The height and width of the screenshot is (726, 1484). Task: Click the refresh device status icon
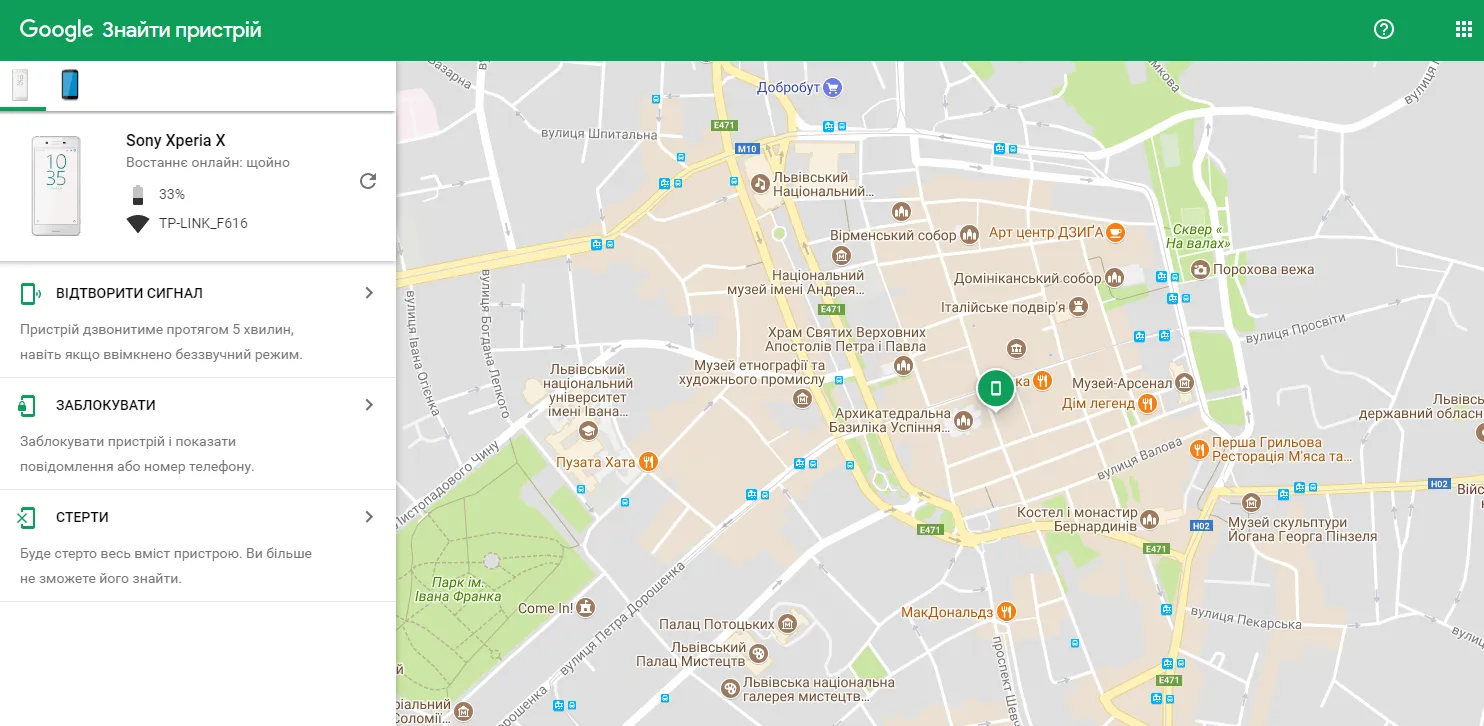coord(368,181)
